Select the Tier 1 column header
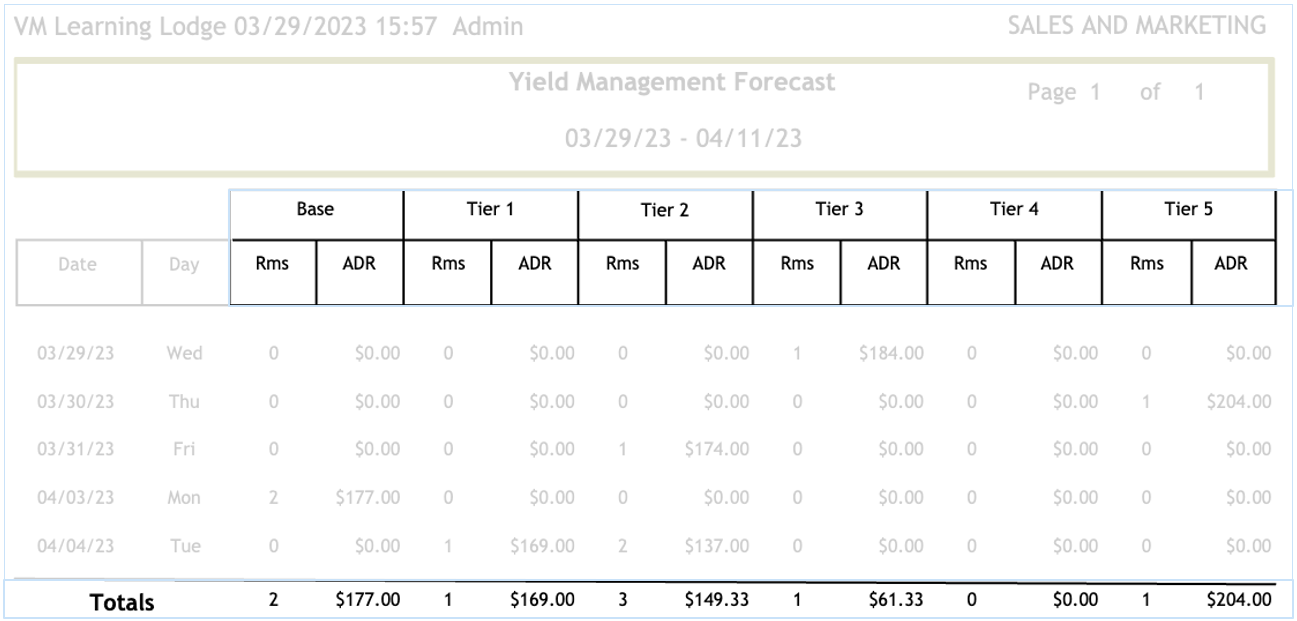Viewport: 1297px width, 621px height. 490,210
